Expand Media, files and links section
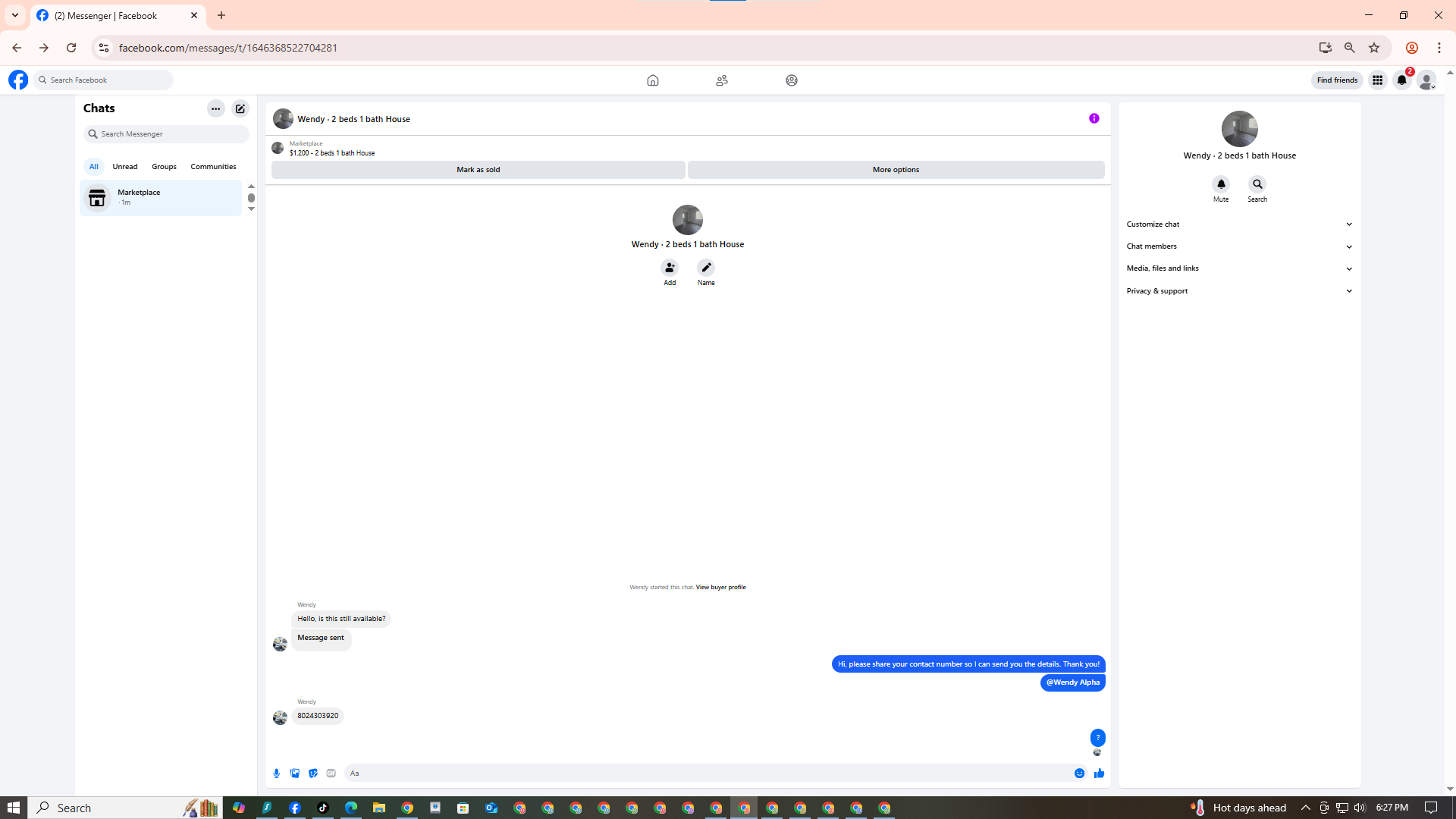Viewport: 1456px width, 819px height. [1239, 268]
